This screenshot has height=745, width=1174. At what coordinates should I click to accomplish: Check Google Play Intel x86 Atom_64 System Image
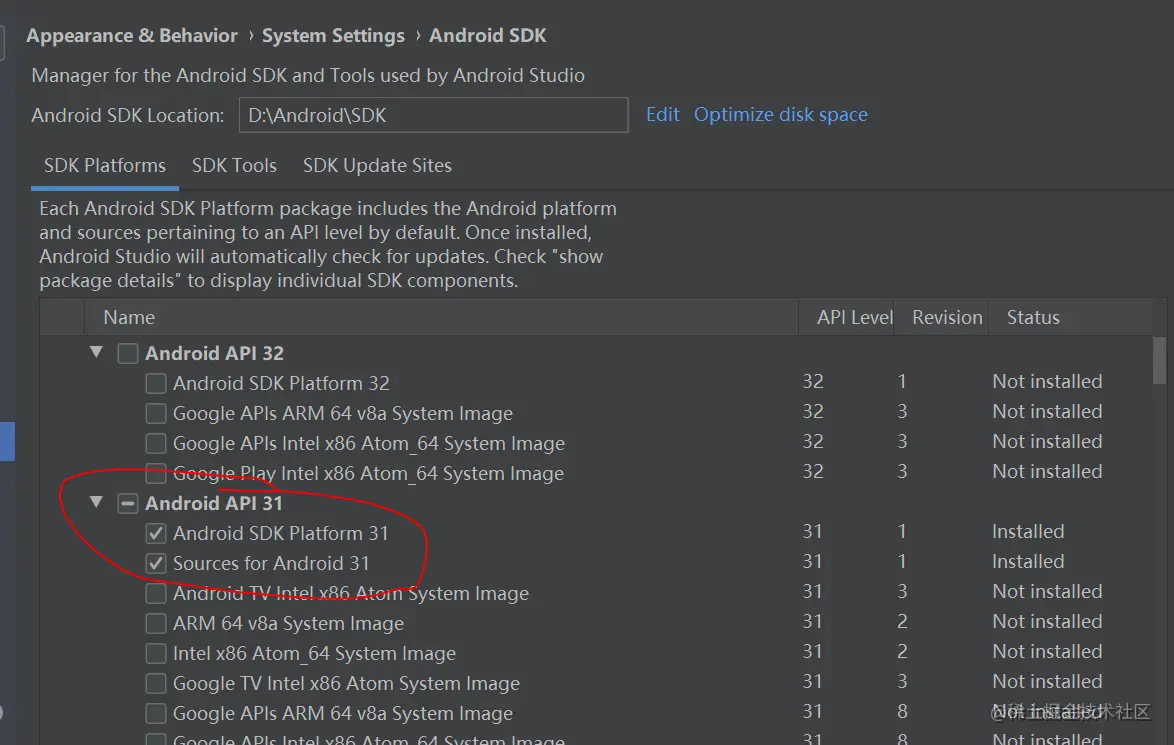pos(156,473)
